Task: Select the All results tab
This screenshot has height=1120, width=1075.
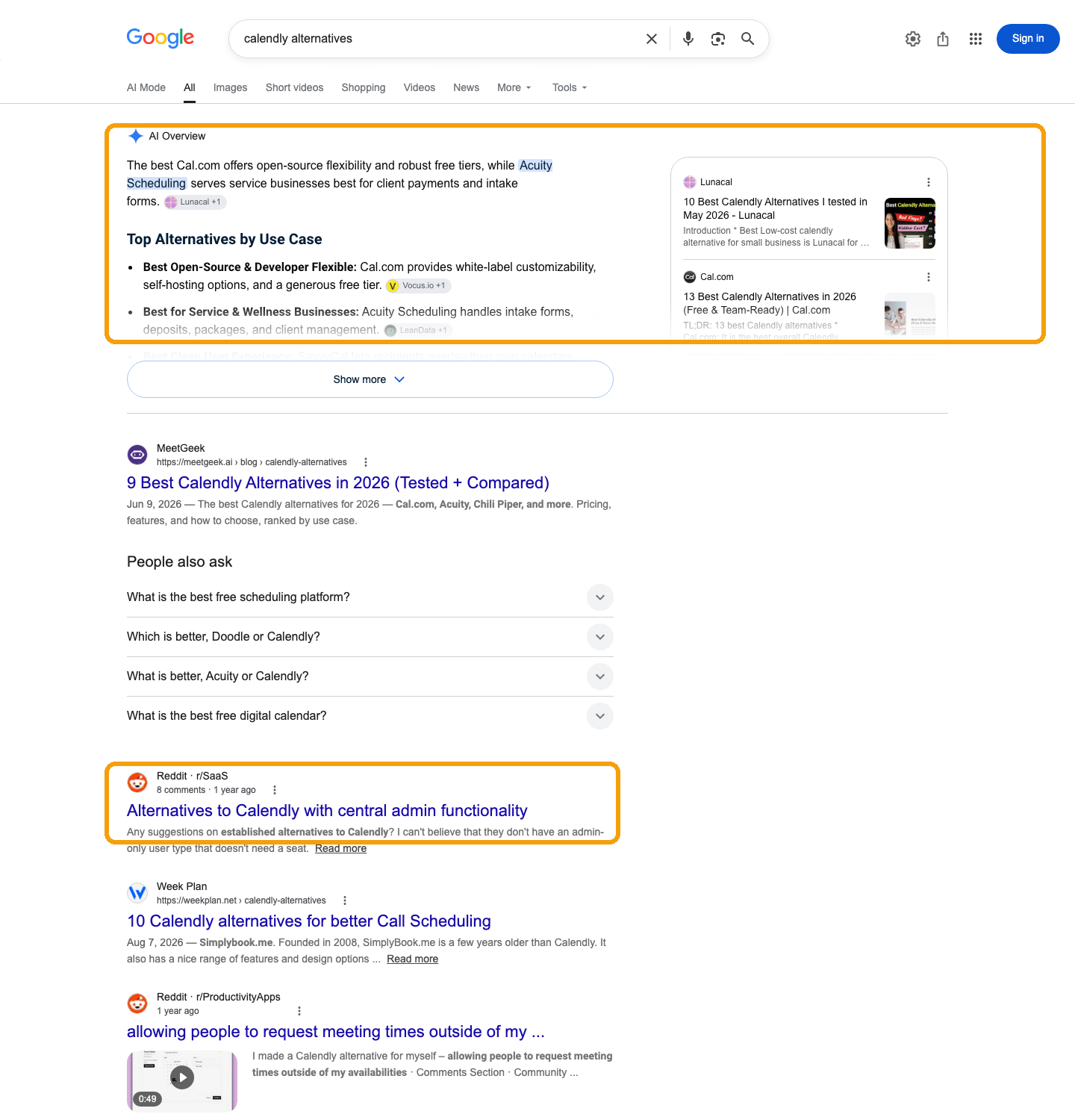Action: tap(190, 87)
